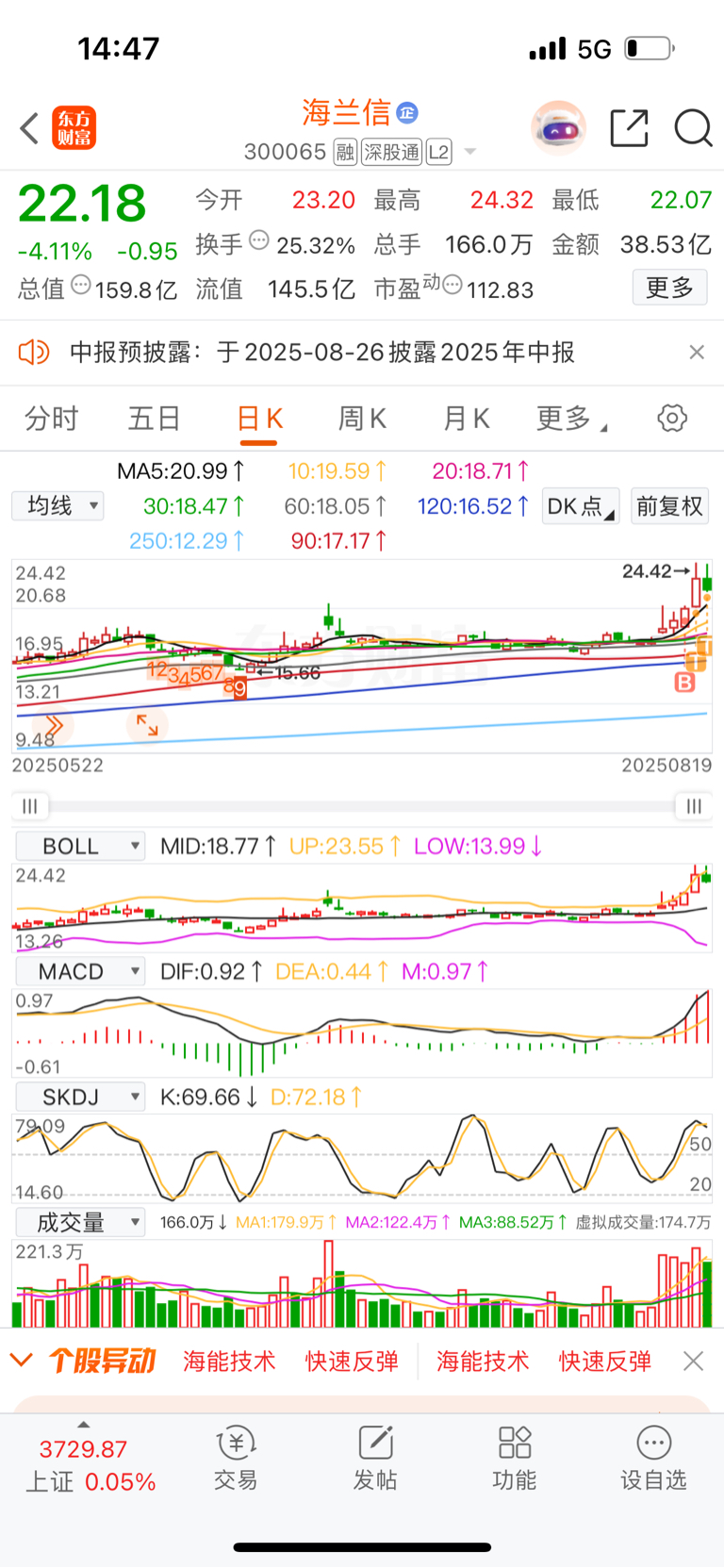724x1568 pixels.
Task: Tap the back arrow icon
Action: coord(29,128)
